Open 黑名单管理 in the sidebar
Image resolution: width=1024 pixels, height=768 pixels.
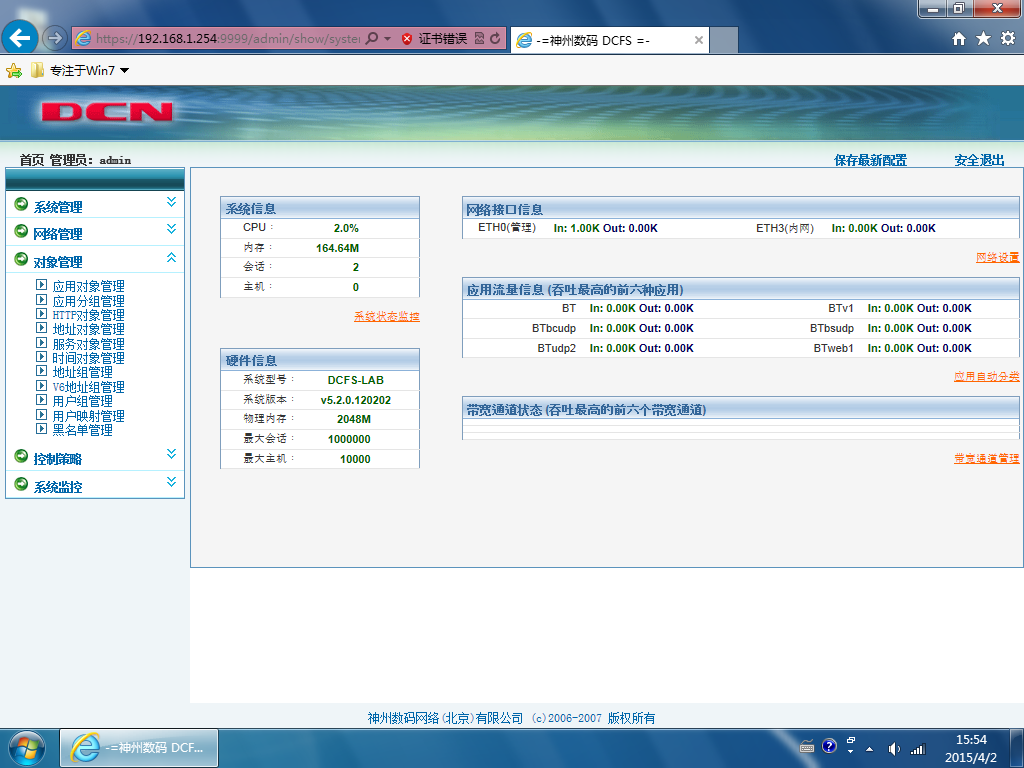82,430
